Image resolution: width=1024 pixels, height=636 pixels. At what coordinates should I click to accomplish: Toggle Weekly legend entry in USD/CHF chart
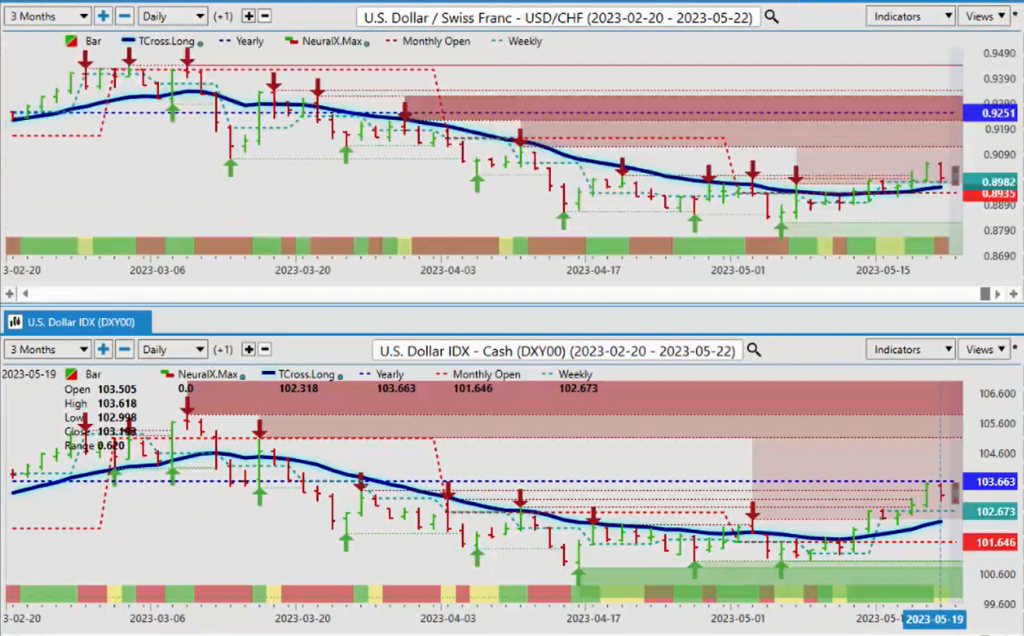click(x=517, y=41)
